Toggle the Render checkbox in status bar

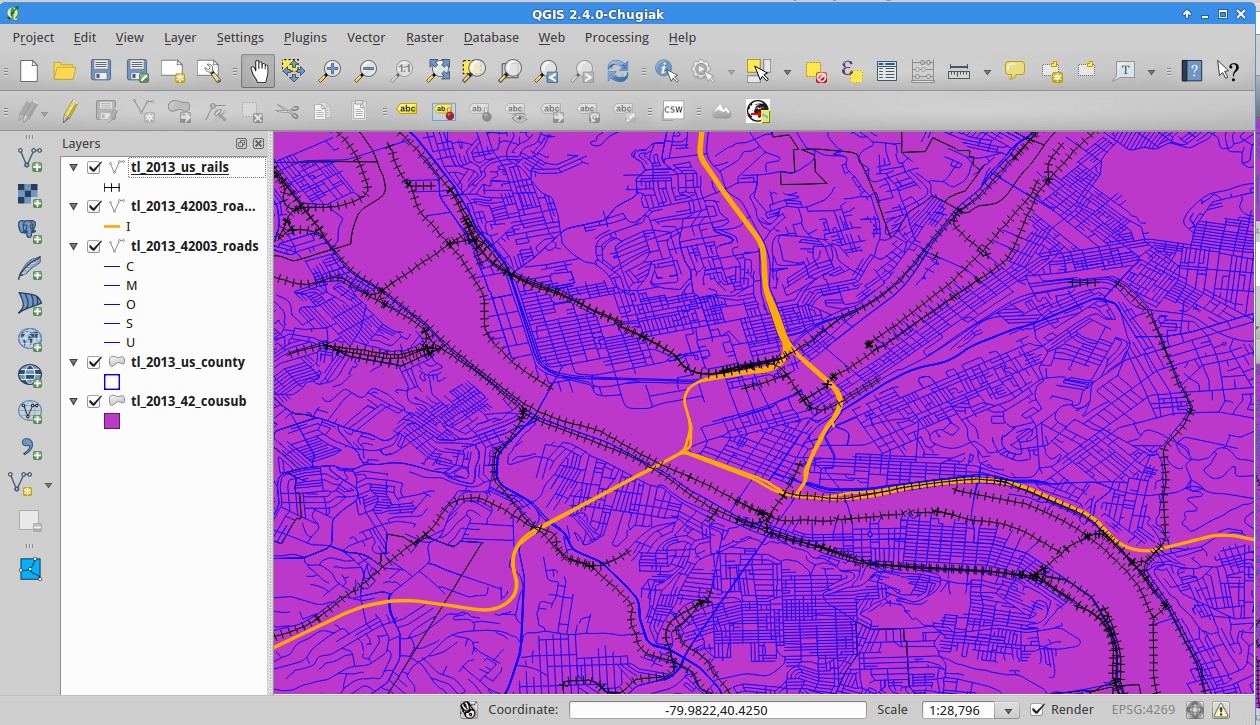point(1038,710)
